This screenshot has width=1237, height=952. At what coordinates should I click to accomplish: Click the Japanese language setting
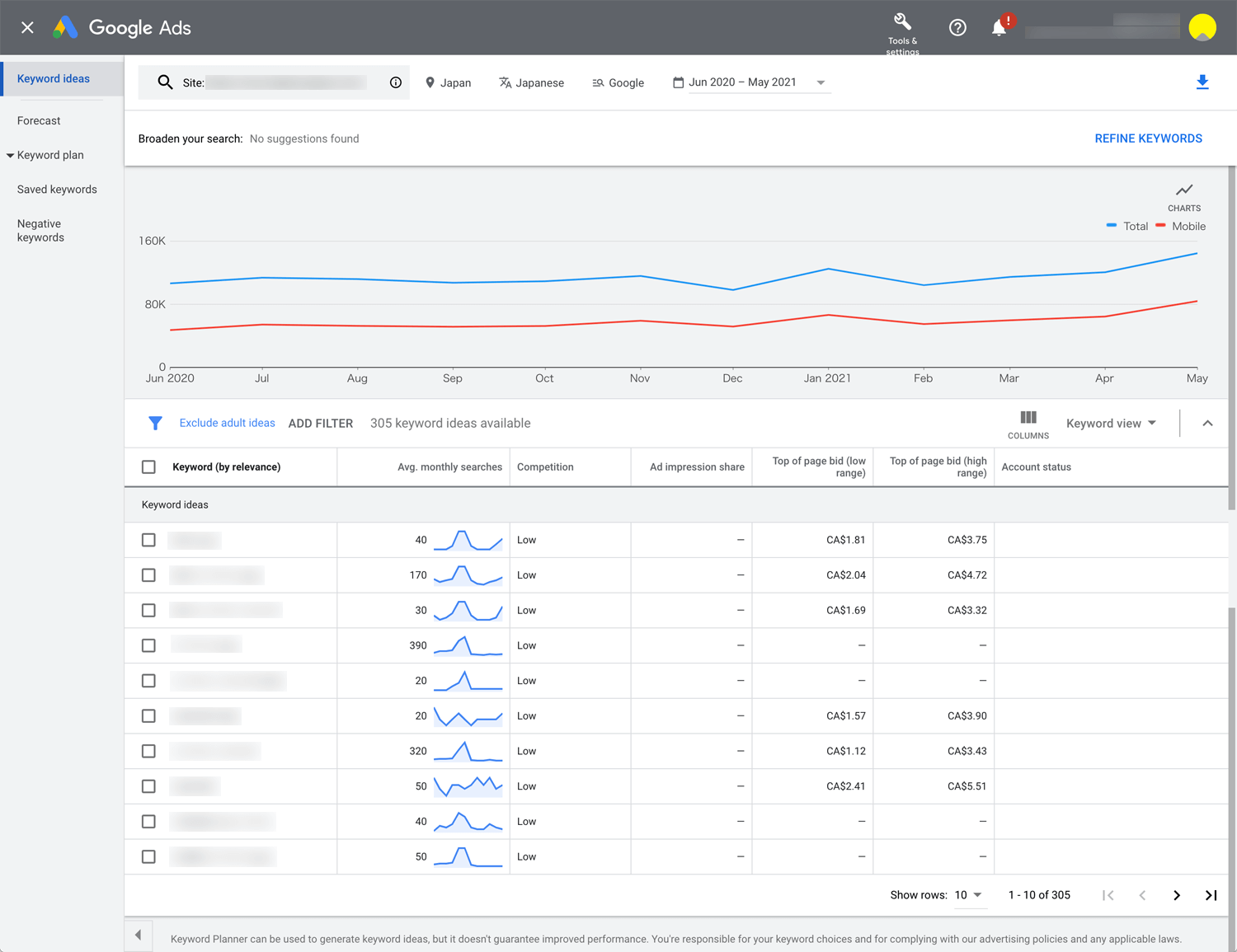[531, 82]
